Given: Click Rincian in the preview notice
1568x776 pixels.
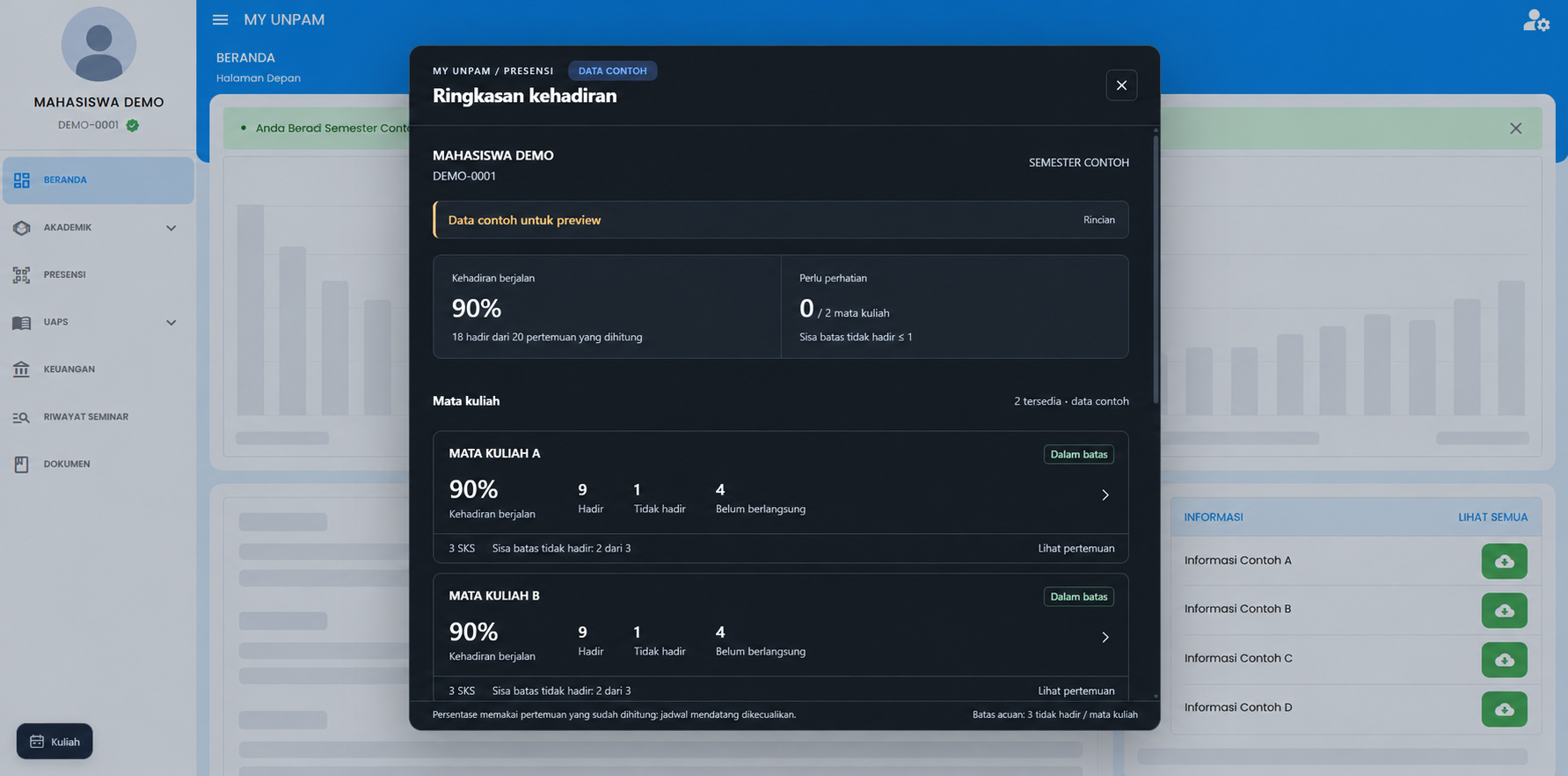Looking at the screenshot, I should [1098, 220].
